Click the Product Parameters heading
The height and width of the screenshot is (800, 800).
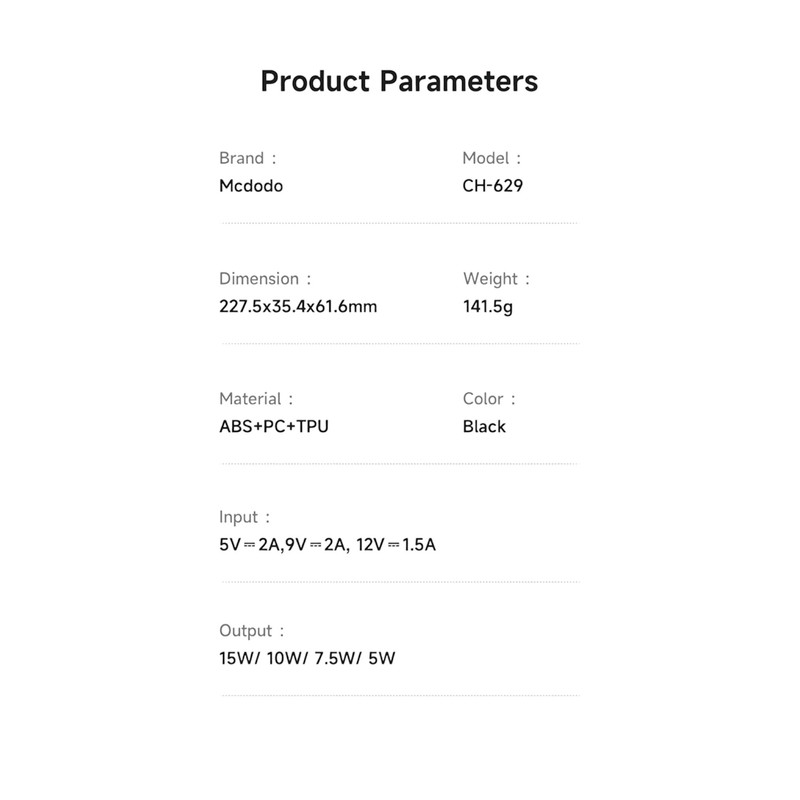[x=399, y=81]
